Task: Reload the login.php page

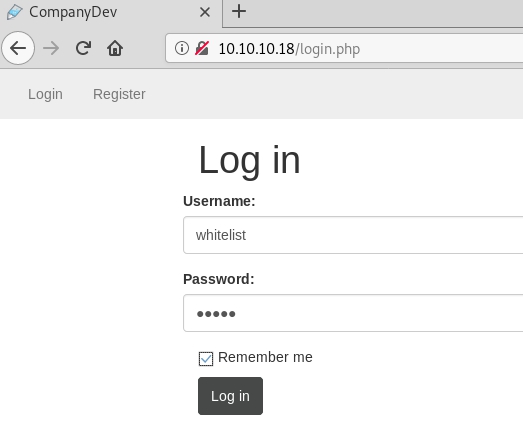Action: click(x=83, y=48)
